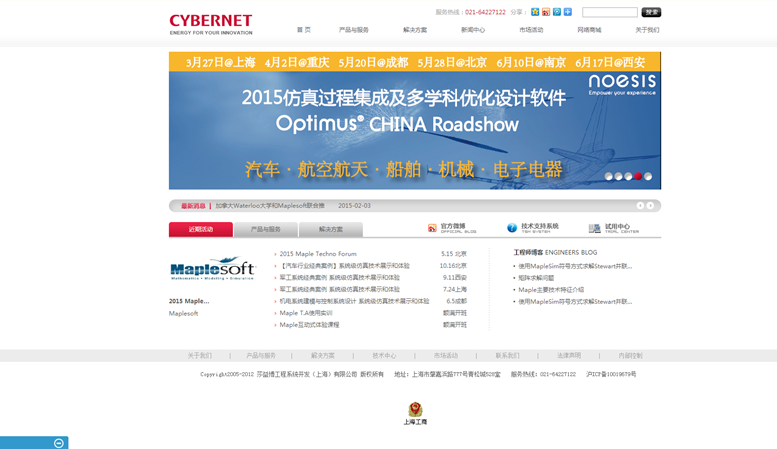
Task: Click the '5.15 北京' date text
Action: 454,254
